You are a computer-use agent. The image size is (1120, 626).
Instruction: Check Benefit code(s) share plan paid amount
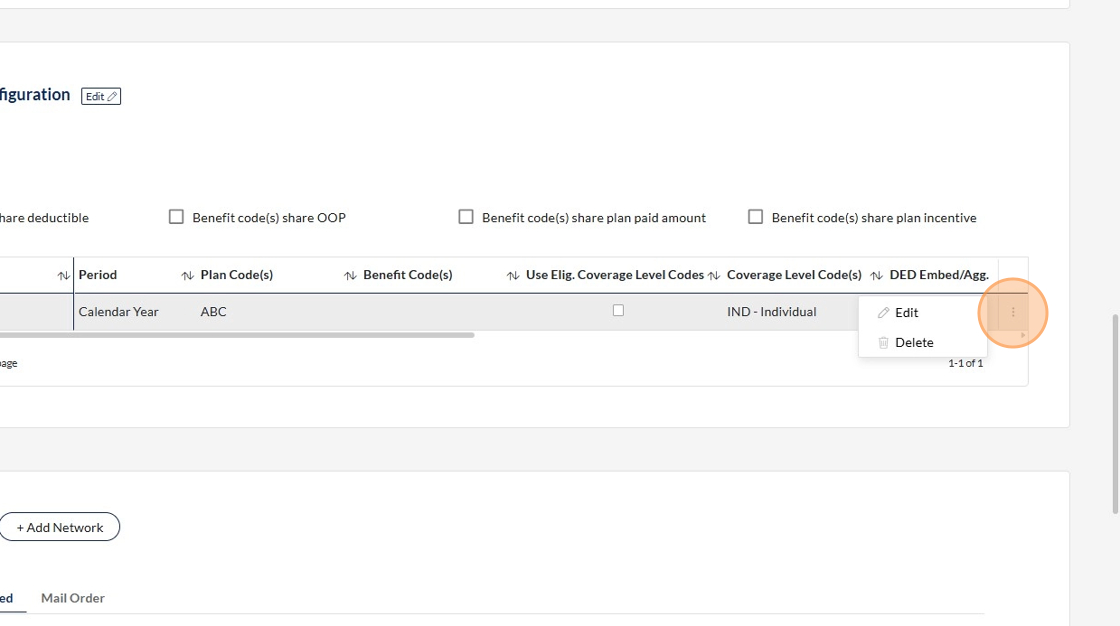(x=466, y=217)
